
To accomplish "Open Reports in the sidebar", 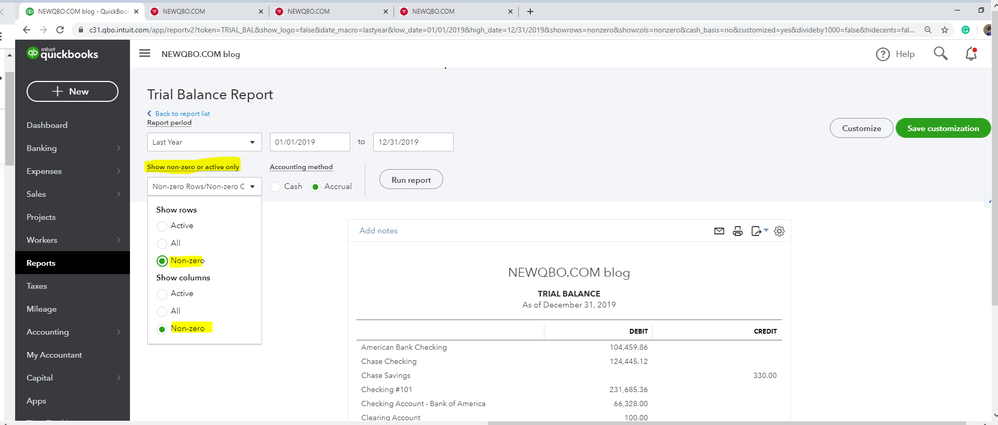I will pyautogui.click(x=73, y=263).
